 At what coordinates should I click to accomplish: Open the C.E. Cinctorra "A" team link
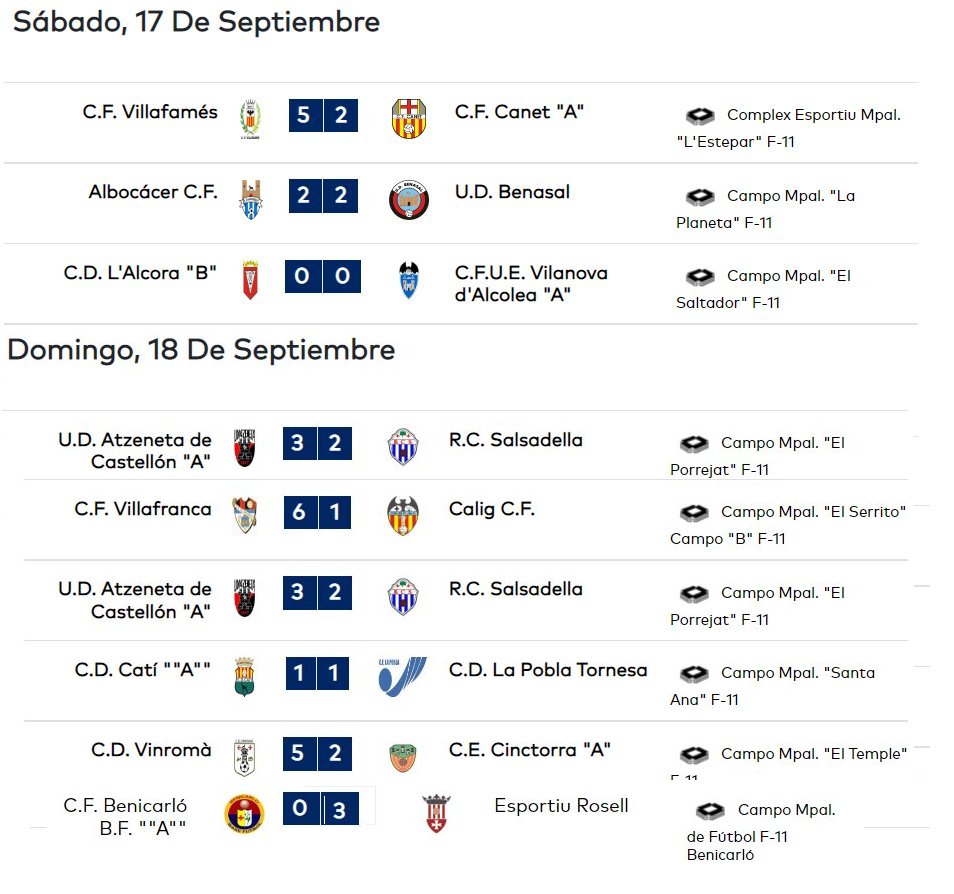coord(529,750)
